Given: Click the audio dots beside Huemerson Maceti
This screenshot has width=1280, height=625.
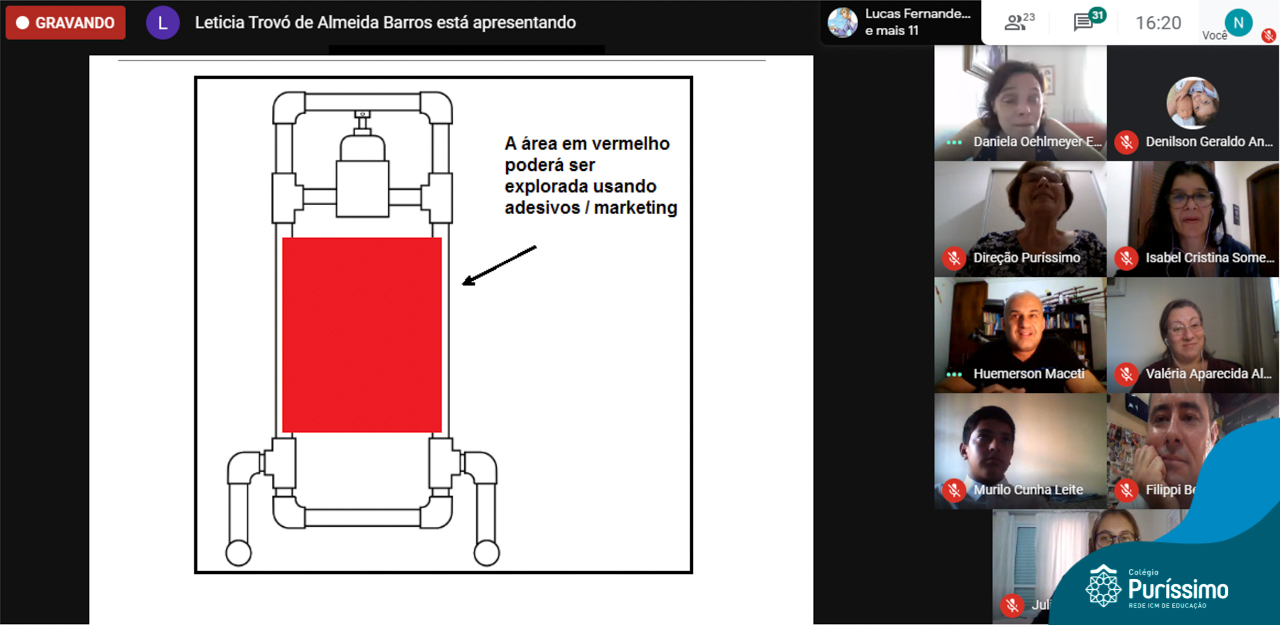Looking at the screenshot, I should [954, 374].
